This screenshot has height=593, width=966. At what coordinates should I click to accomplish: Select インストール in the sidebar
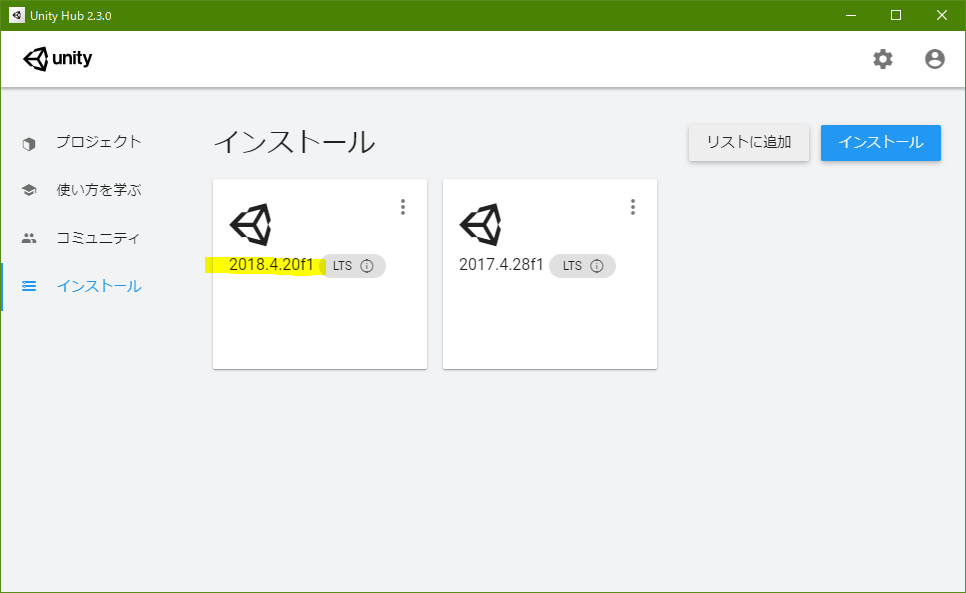[x=99, y=286]
